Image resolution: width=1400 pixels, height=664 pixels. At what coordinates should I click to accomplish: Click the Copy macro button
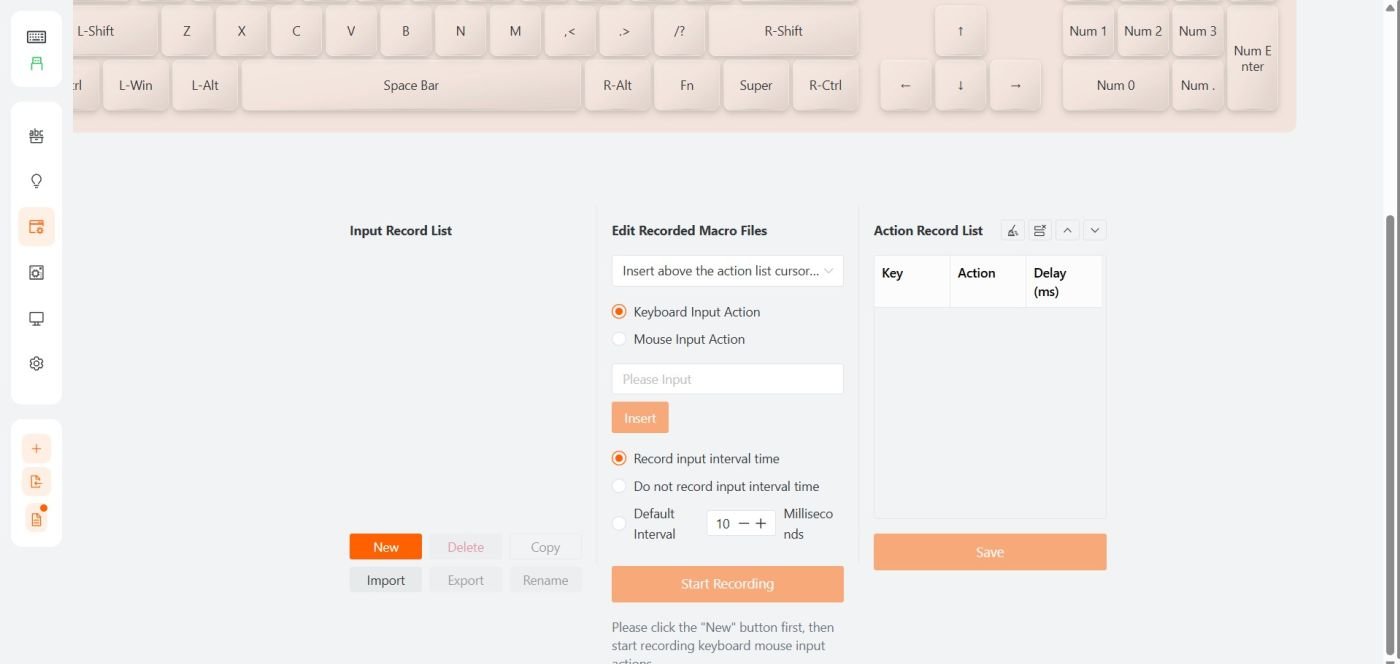[x=545, y=547]
